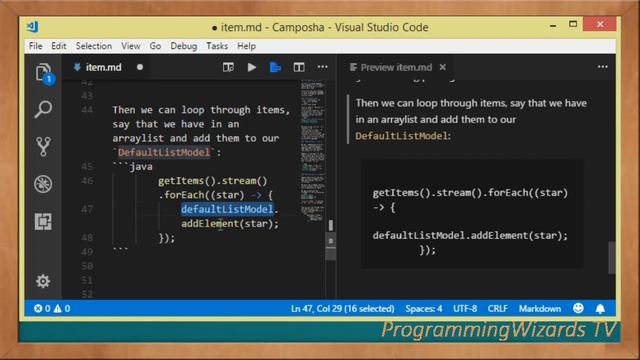The width and height of the screenshot is (640, 360).
Task: Open more actions for the preview pane
Action: pos(603,67)
